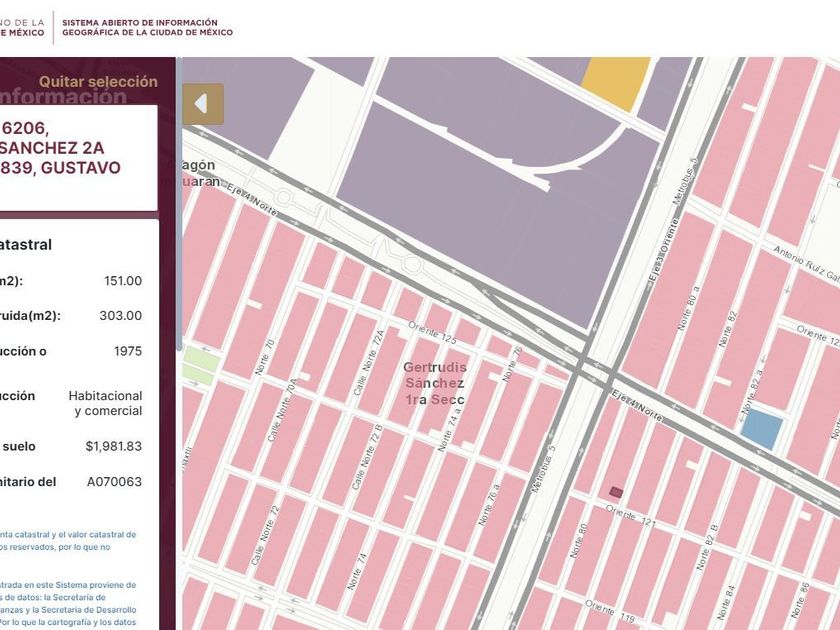The image size is (840, 630).
Task: Click the 'Oriente 121' street label
Action: click(631, 516)
